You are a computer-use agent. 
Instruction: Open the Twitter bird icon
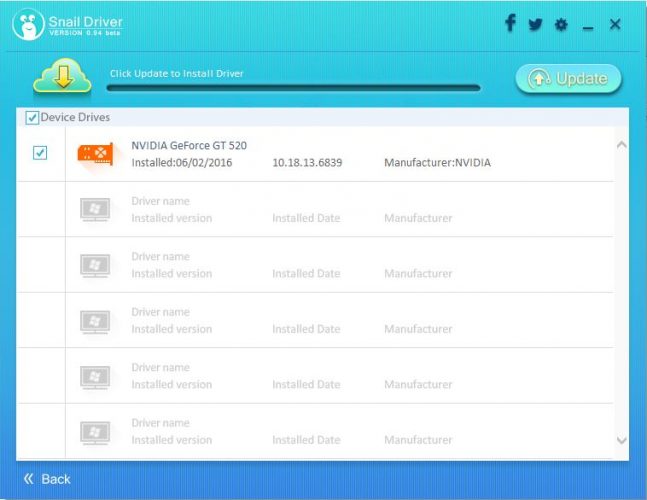tap(536, 24)
